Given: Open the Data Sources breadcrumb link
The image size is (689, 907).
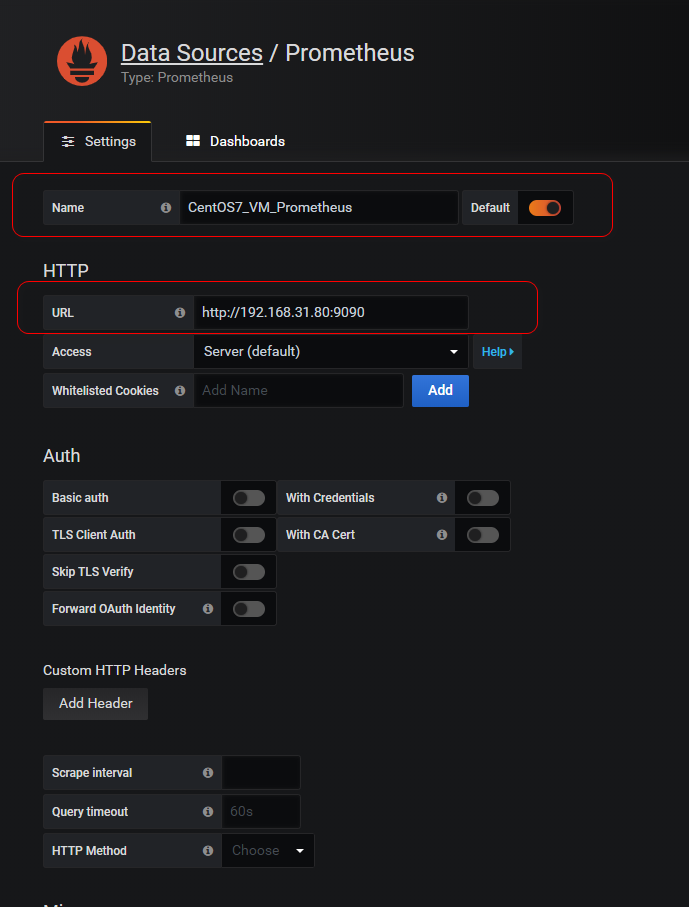Looking at the screenshot, I should pos(192,53).
